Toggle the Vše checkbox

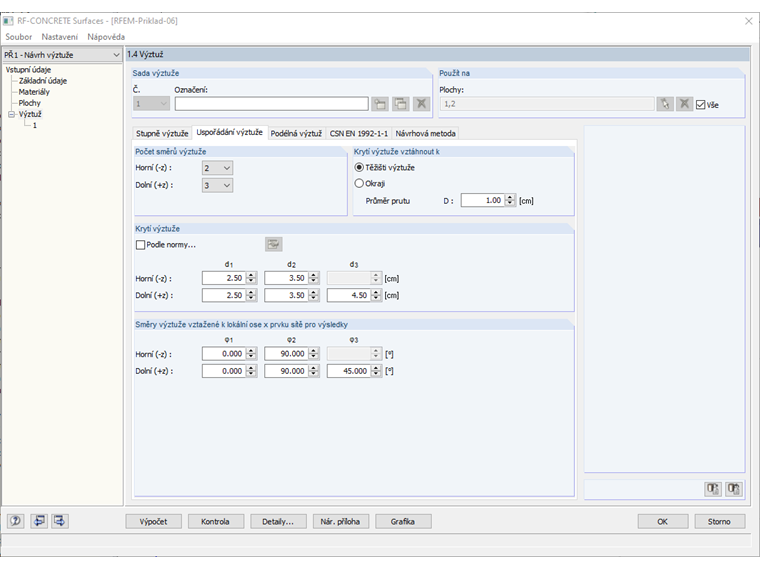(x=700, y=105)
